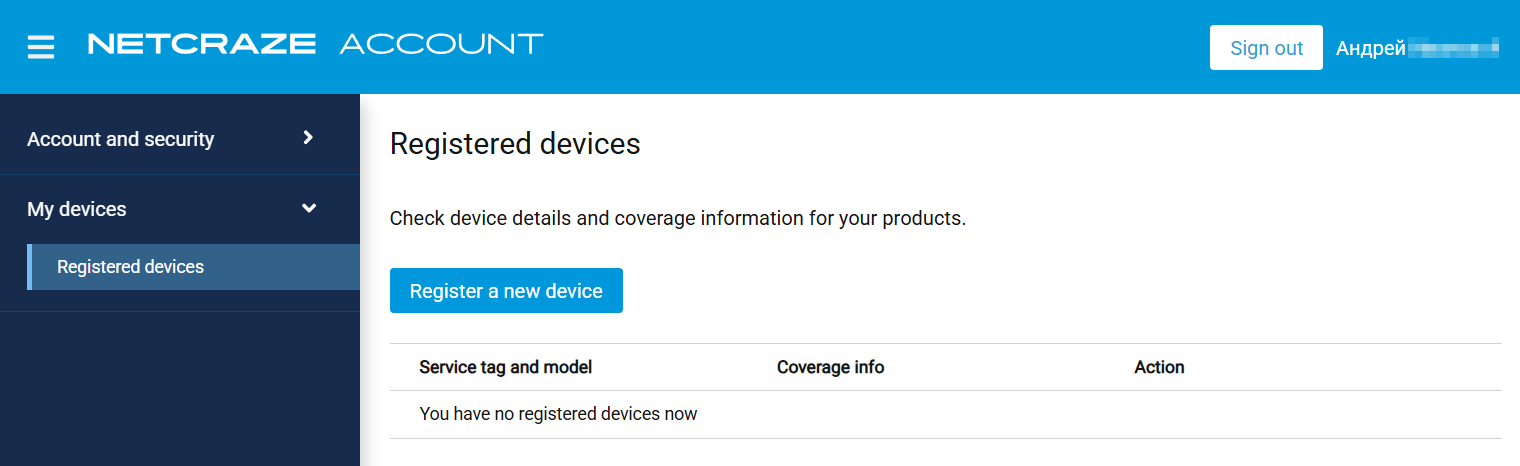Click the Action column header

(1159, 367)
